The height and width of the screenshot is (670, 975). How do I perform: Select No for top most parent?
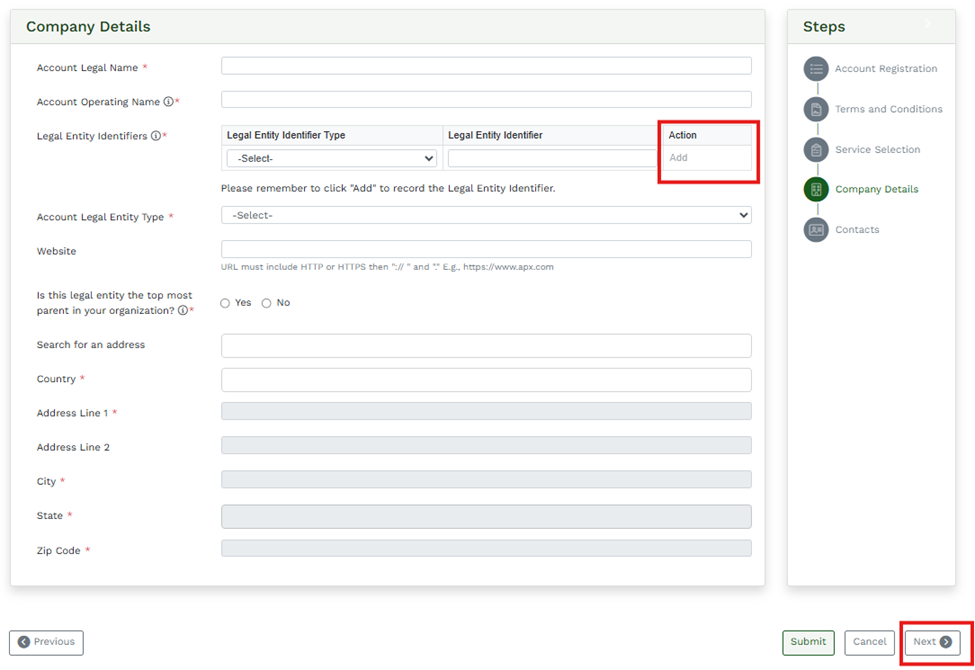point(266,303)
